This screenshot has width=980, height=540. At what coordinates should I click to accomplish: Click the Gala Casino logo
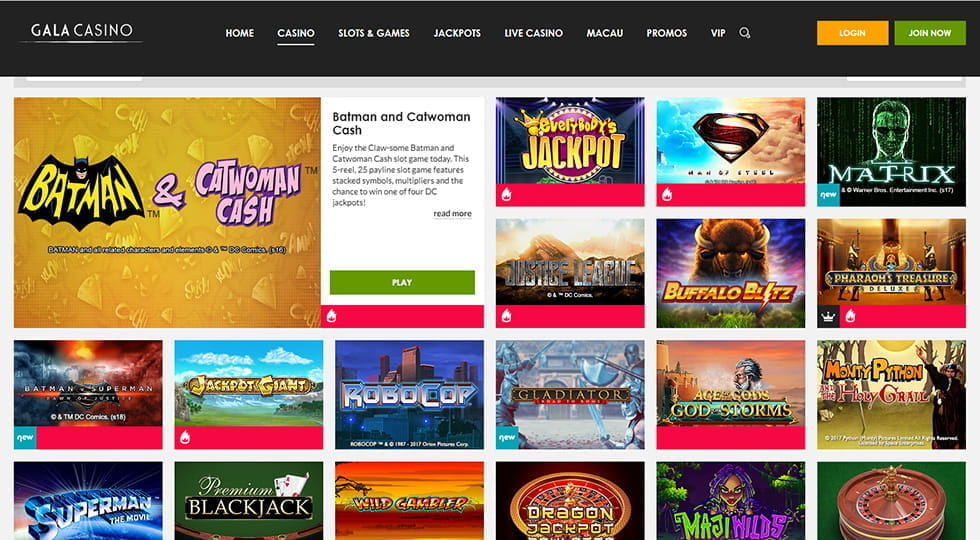click(81, 31)
